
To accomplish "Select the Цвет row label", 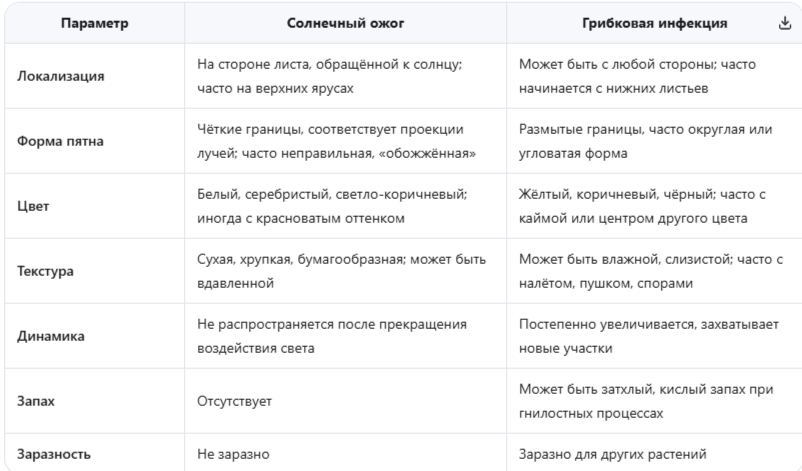I will coord(33,206).
